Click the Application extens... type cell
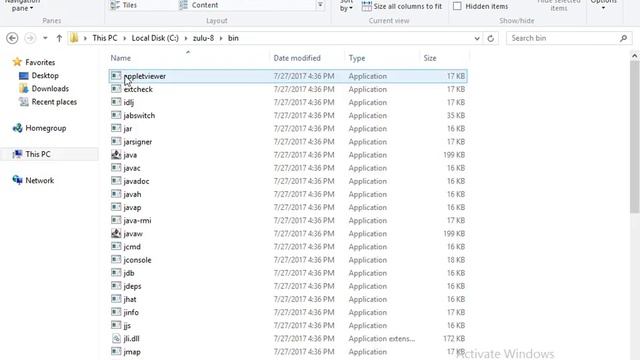This screenshot has height=360, width=640. [x=382, y=338]
